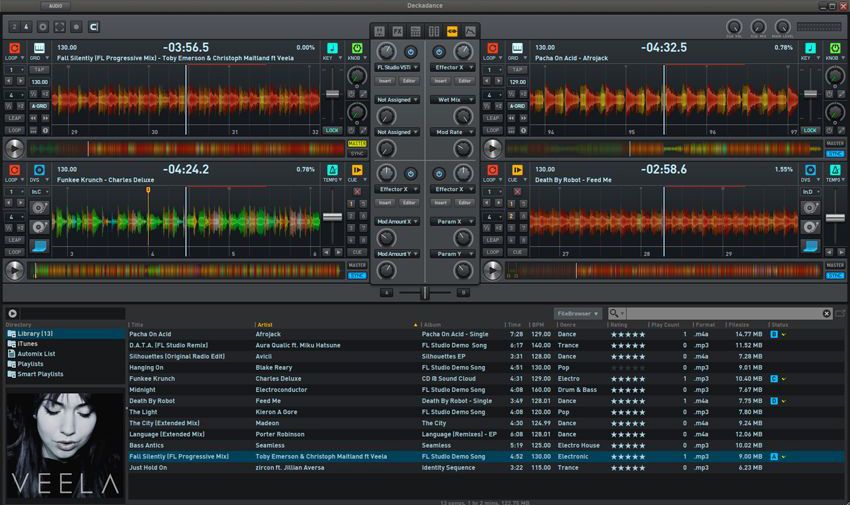Viewport: 850px width, 505px height.
Task: Adjust pitch fader on Fall Silently deck
Action: 332,94
